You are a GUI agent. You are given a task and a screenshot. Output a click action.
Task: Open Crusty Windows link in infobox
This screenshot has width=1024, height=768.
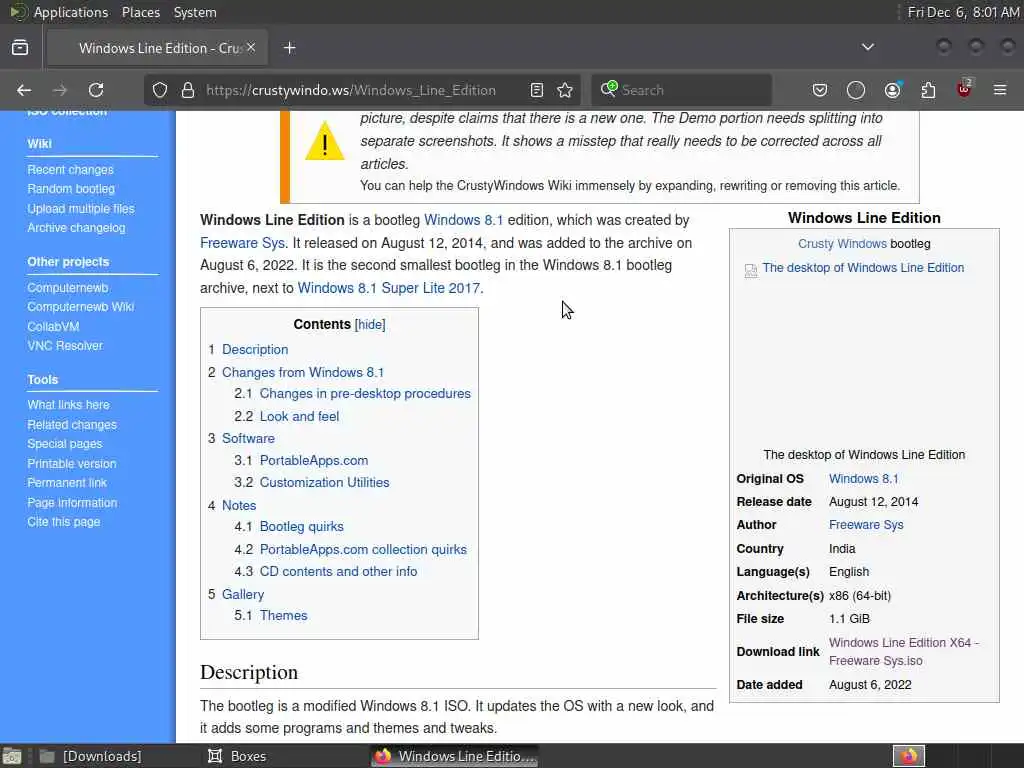point(842,244)
